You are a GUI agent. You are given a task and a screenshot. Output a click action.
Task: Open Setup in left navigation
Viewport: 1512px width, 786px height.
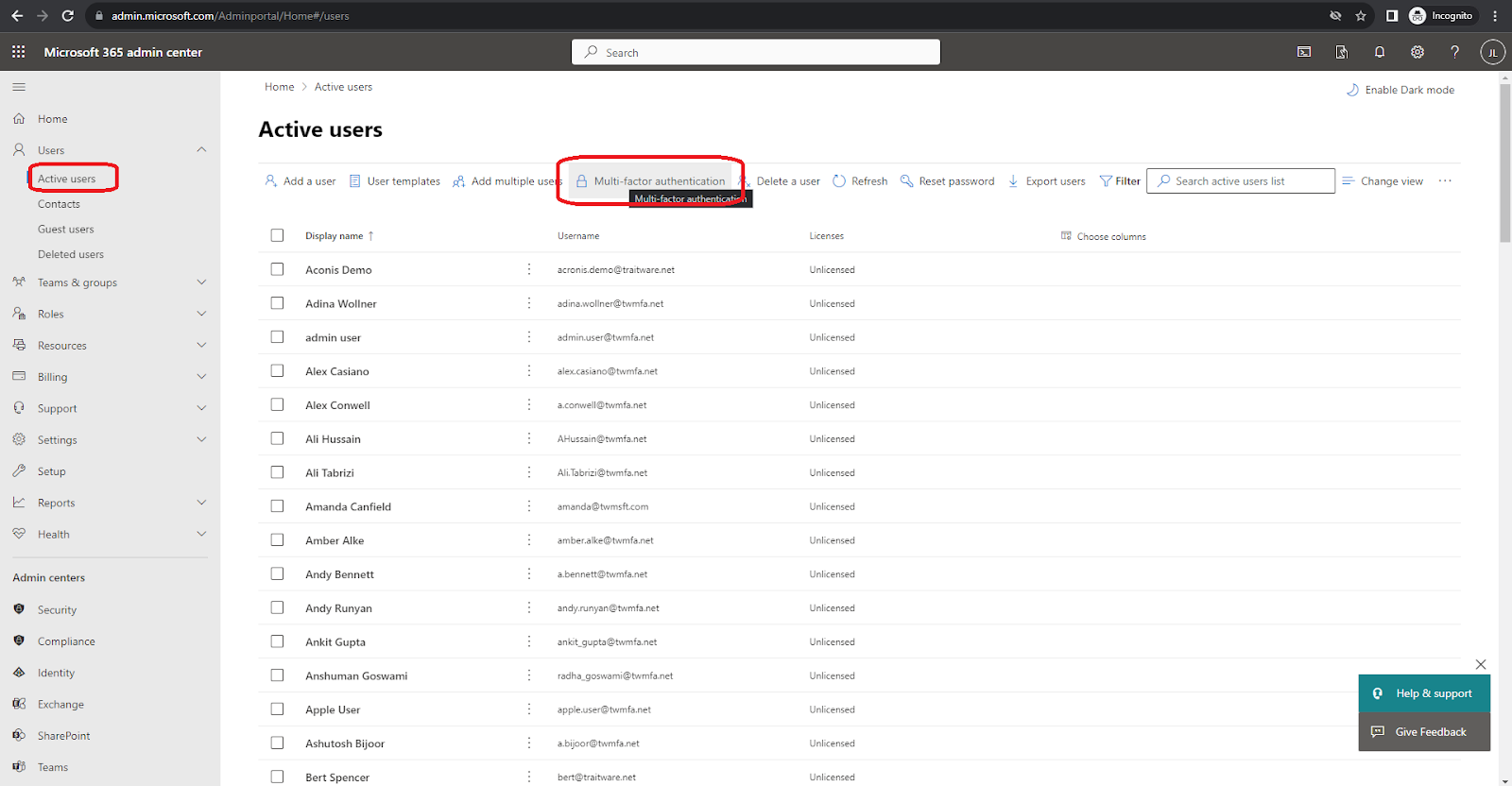(51, 471)
